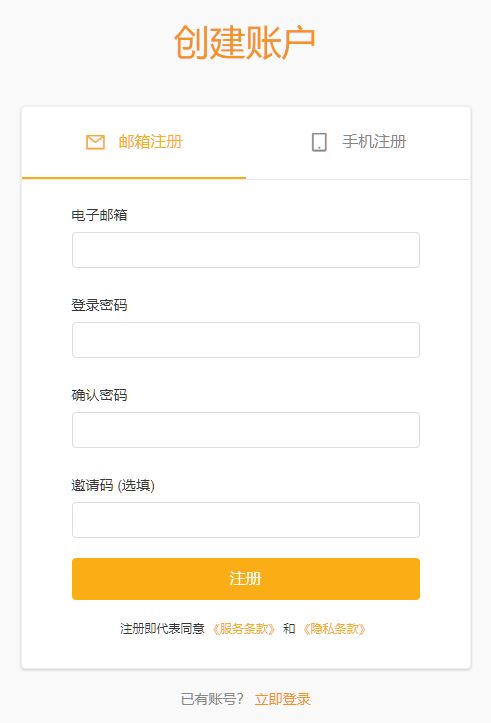Focus the 邀请码 (选填) input field
Viewport: 491px width, 723px height.
coord(246,520)
